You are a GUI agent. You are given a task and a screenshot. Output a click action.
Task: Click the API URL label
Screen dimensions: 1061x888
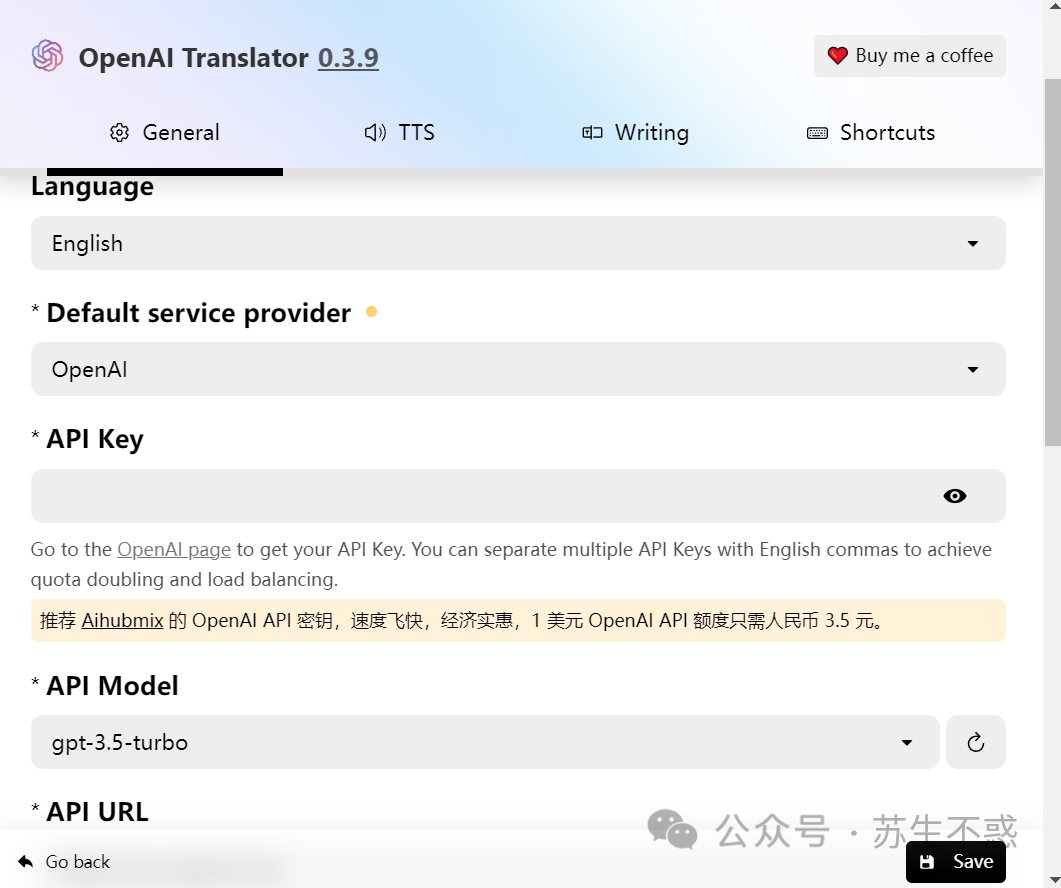97,812
